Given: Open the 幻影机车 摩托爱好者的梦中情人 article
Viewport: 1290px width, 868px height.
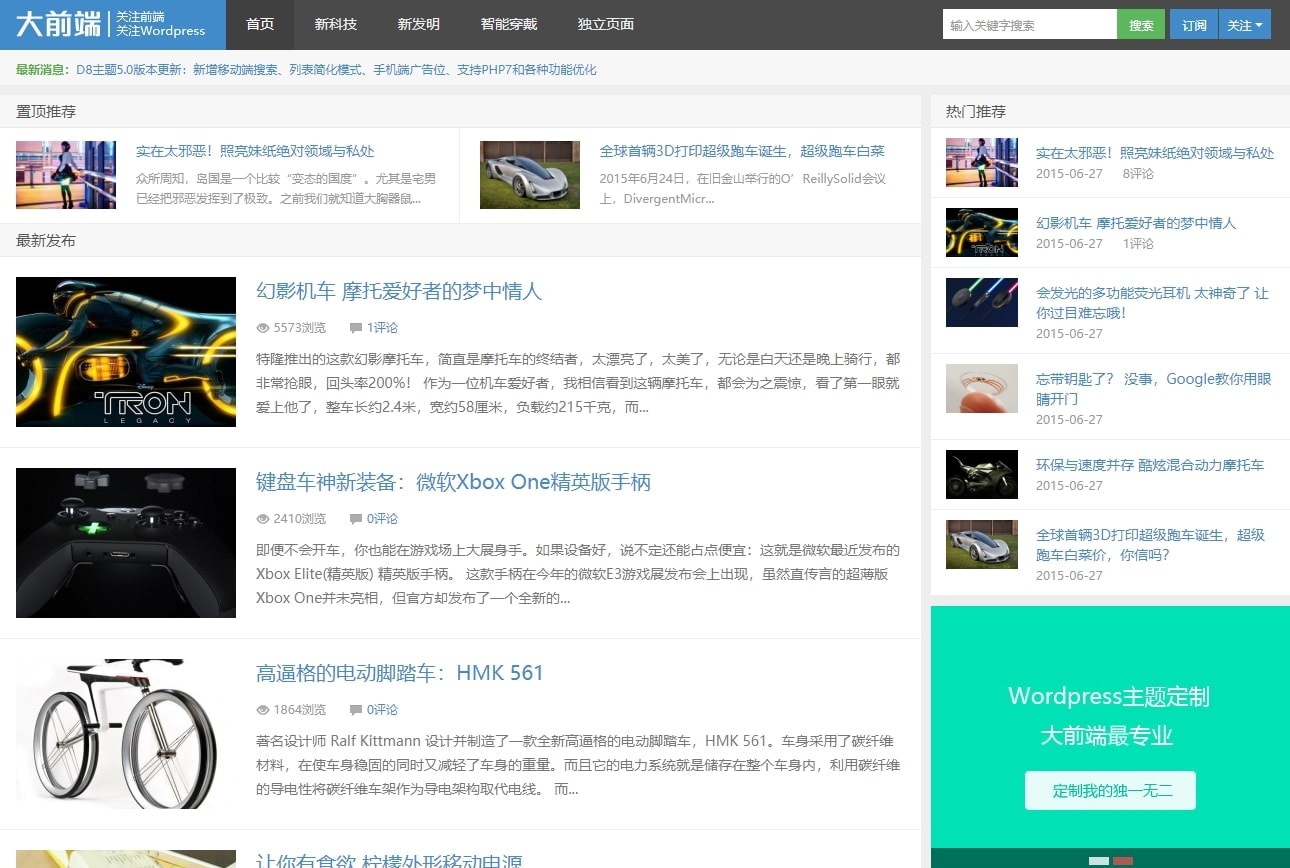Looking at the screenshot, I should pyautogui.click(x=399, y=291).
